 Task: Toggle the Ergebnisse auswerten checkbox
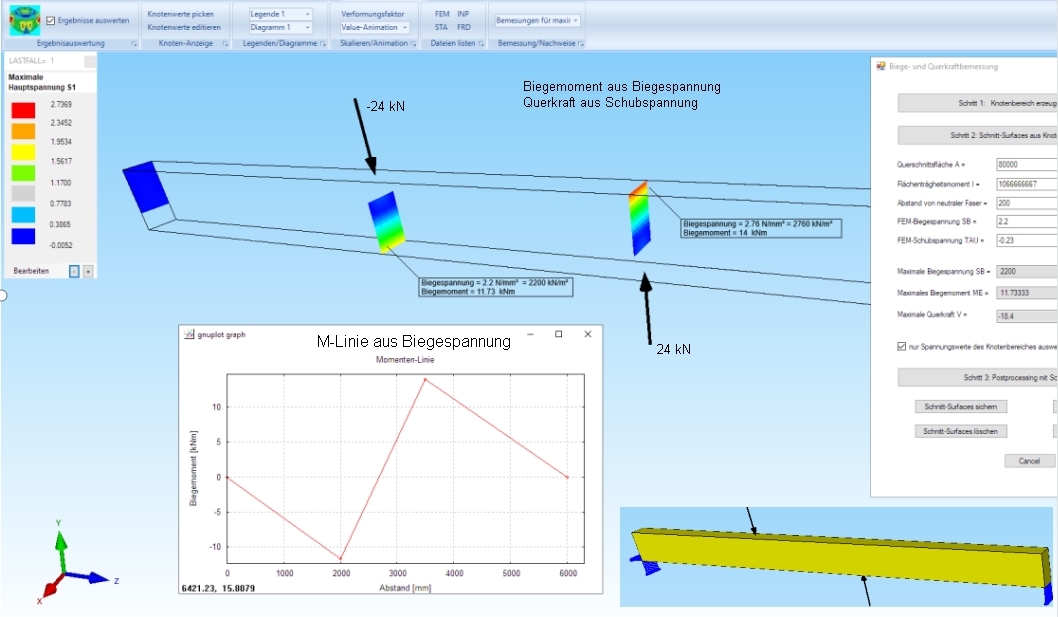tap(51, 20)
